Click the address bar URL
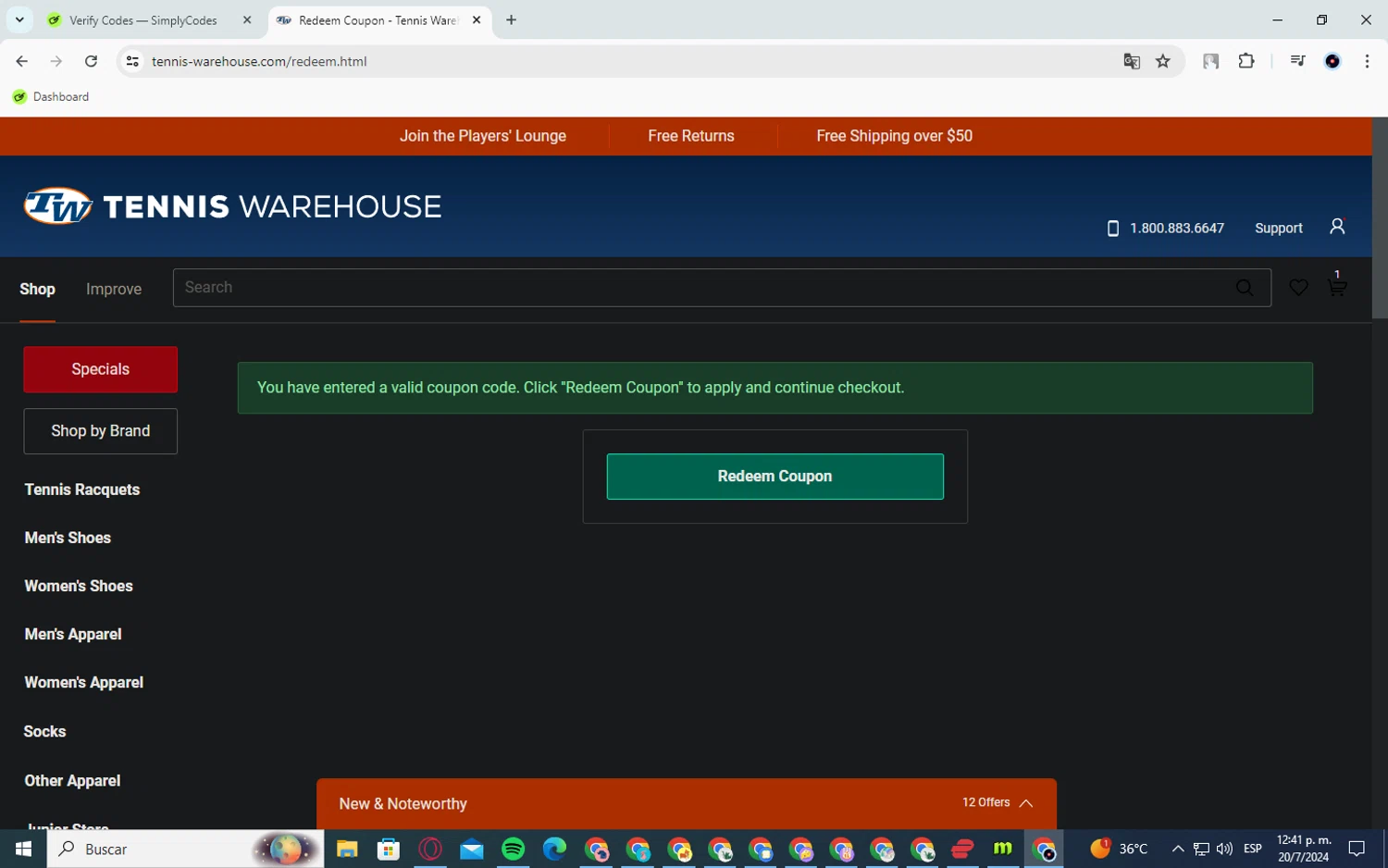Viewport: 1388px width, 868px height. [259, 61]
